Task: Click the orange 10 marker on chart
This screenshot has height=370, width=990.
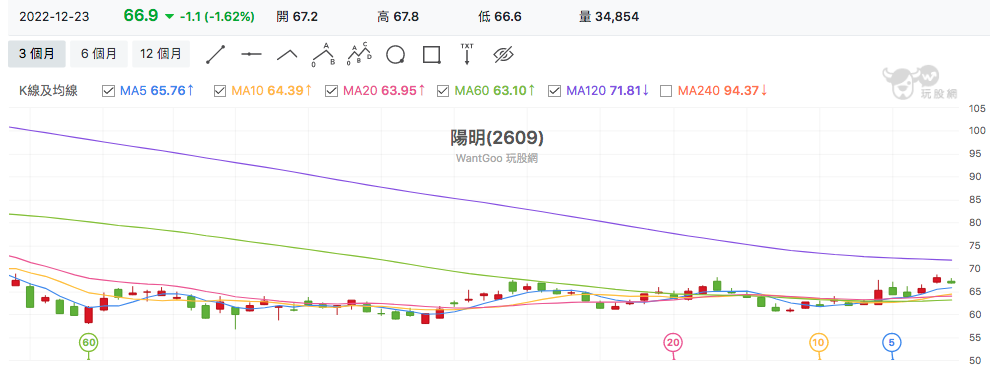Action: [819, 343]
